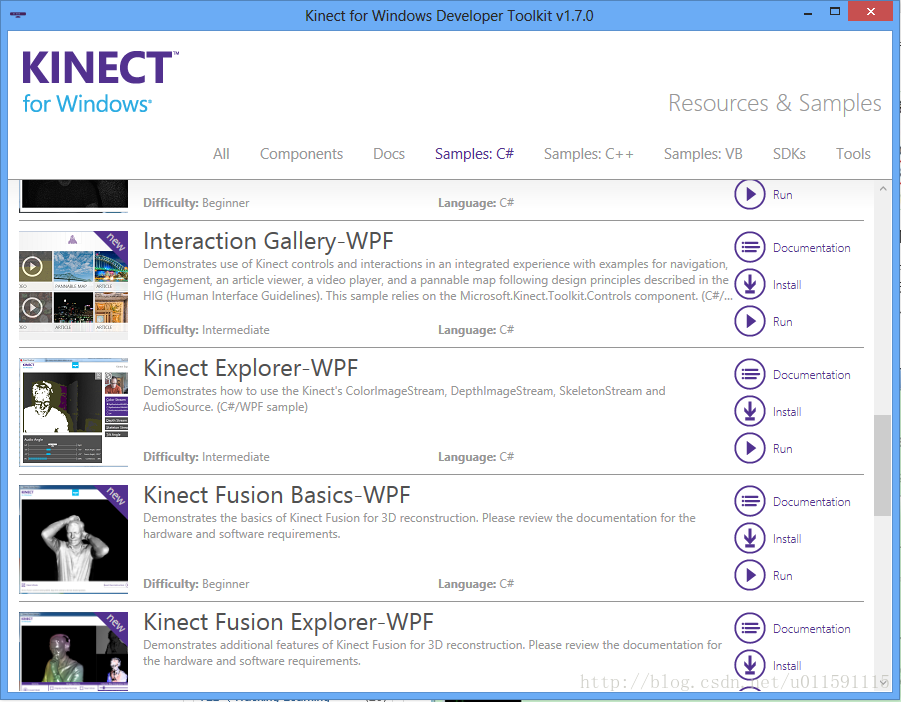Click the scrollbar up arrow
Screen dimensions: 901x702
[883, 188]
